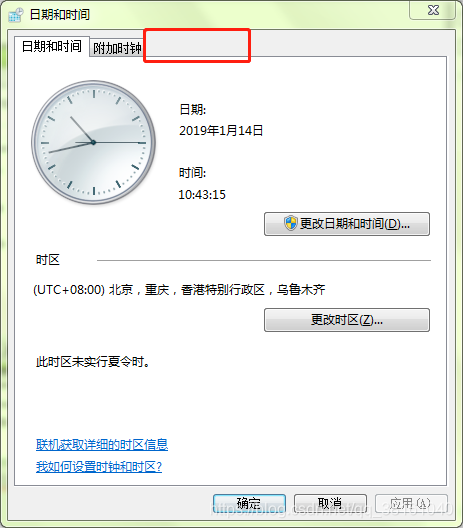Open 更改日期和时间(D)... settings
This screenshot has height=528, width=463.
coord(347,224)
